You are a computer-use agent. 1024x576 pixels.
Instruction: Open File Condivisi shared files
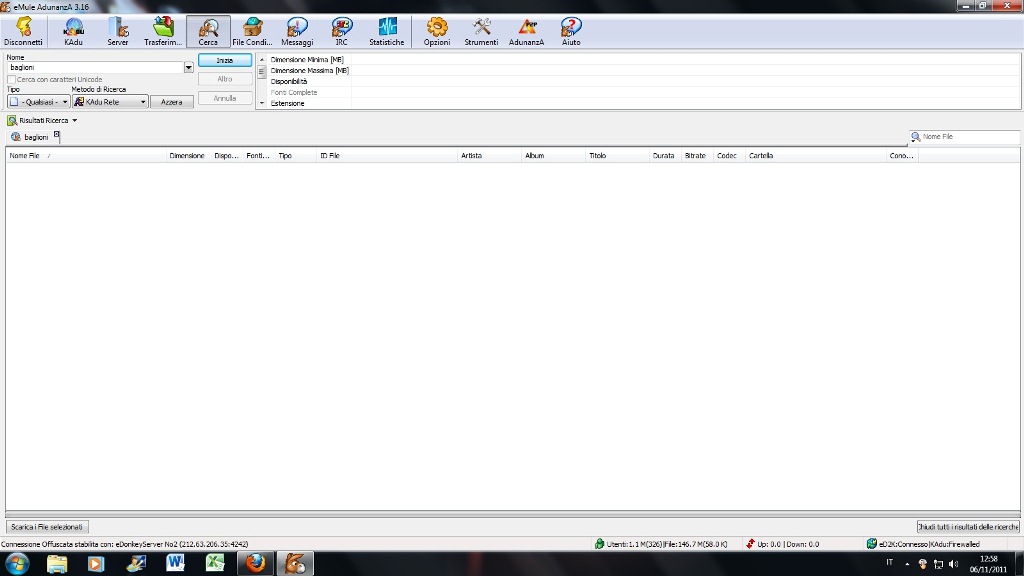[x=252, y=32]
